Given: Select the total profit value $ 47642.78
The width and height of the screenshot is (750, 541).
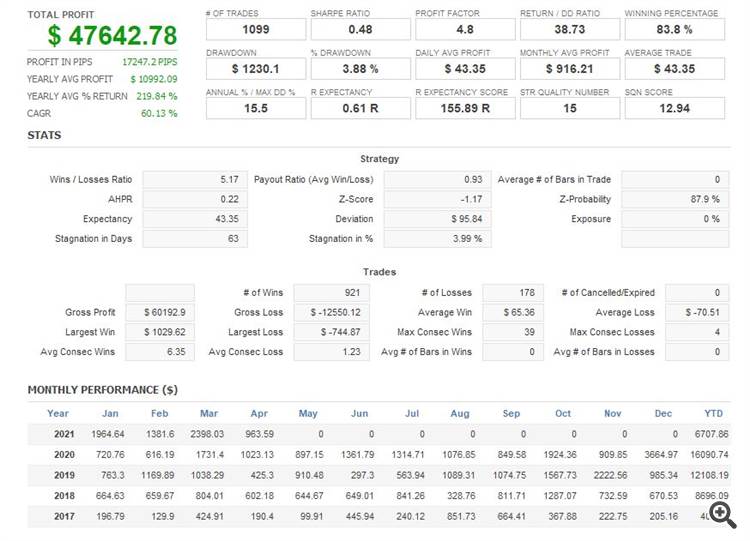Looking at the screenshot, I should coord(112,35).
